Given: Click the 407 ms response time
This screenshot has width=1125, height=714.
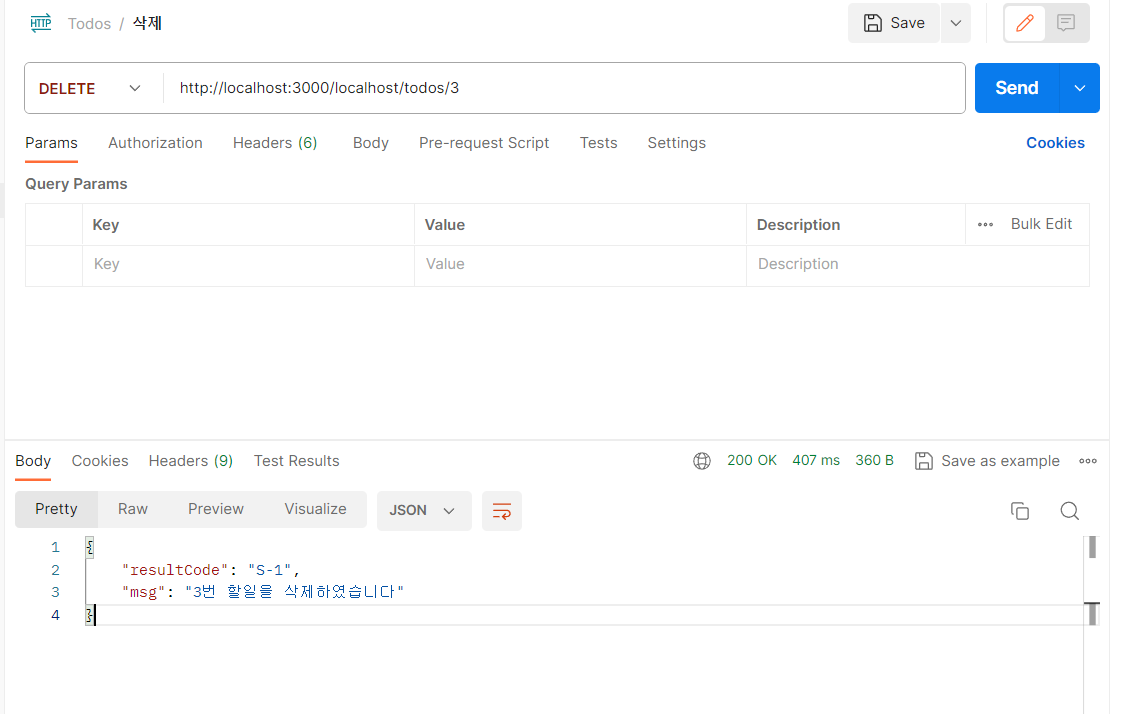Looking at the screenshot, I should [816, 460].
